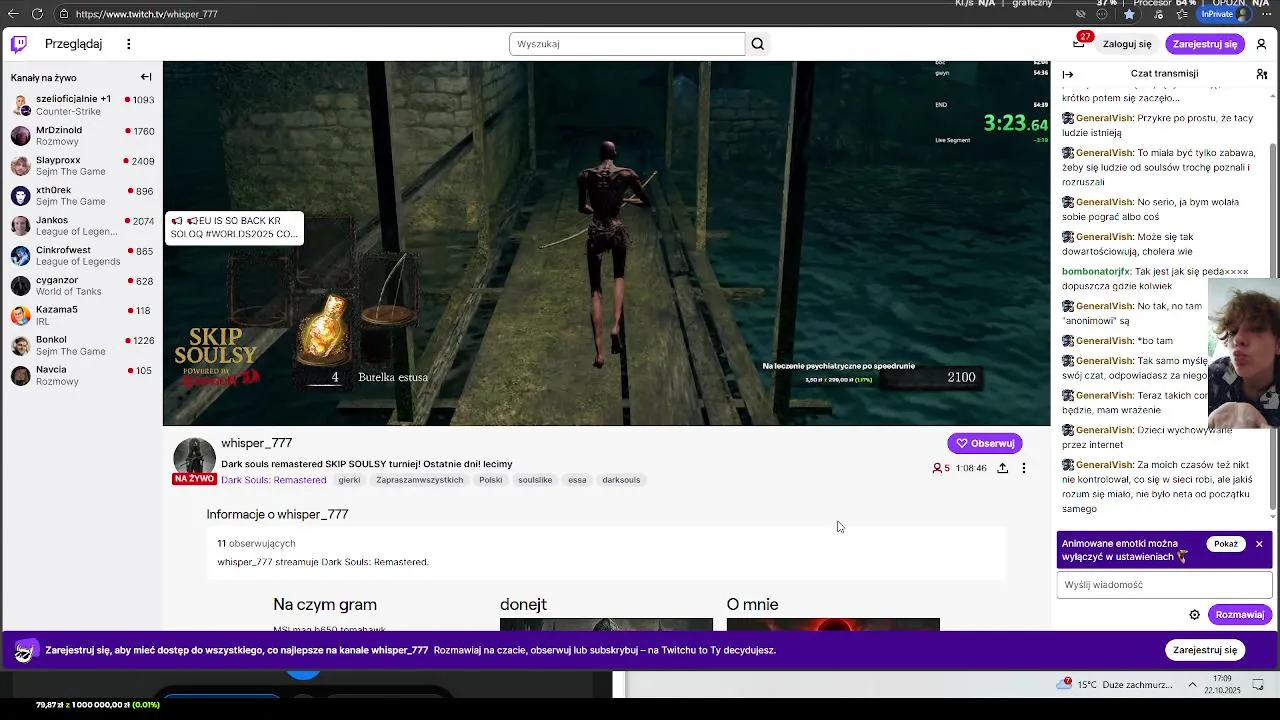Screen dimensions: 1280x720
Task: Focus the Wyszukaj search field
Action: coord(627,44)
